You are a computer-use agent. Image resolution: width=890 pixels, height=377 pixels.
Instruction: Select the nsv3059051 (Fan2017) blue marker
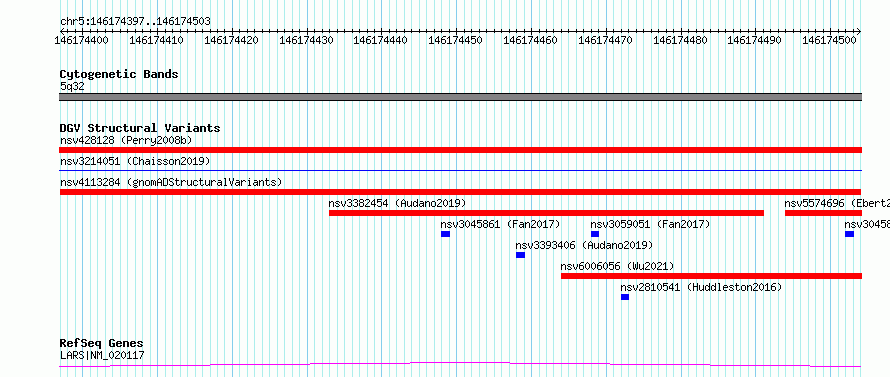(595, 234)
